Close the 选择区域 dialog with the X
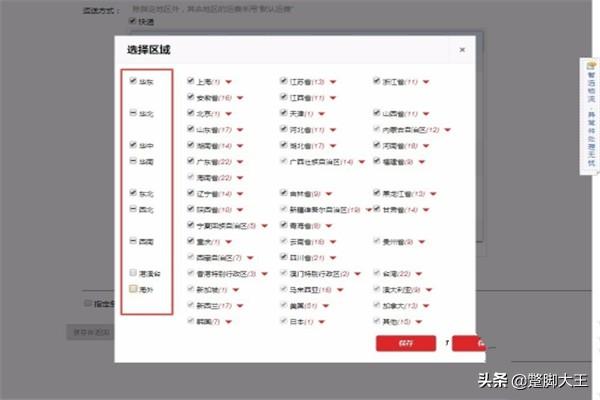 coord(462,50)
